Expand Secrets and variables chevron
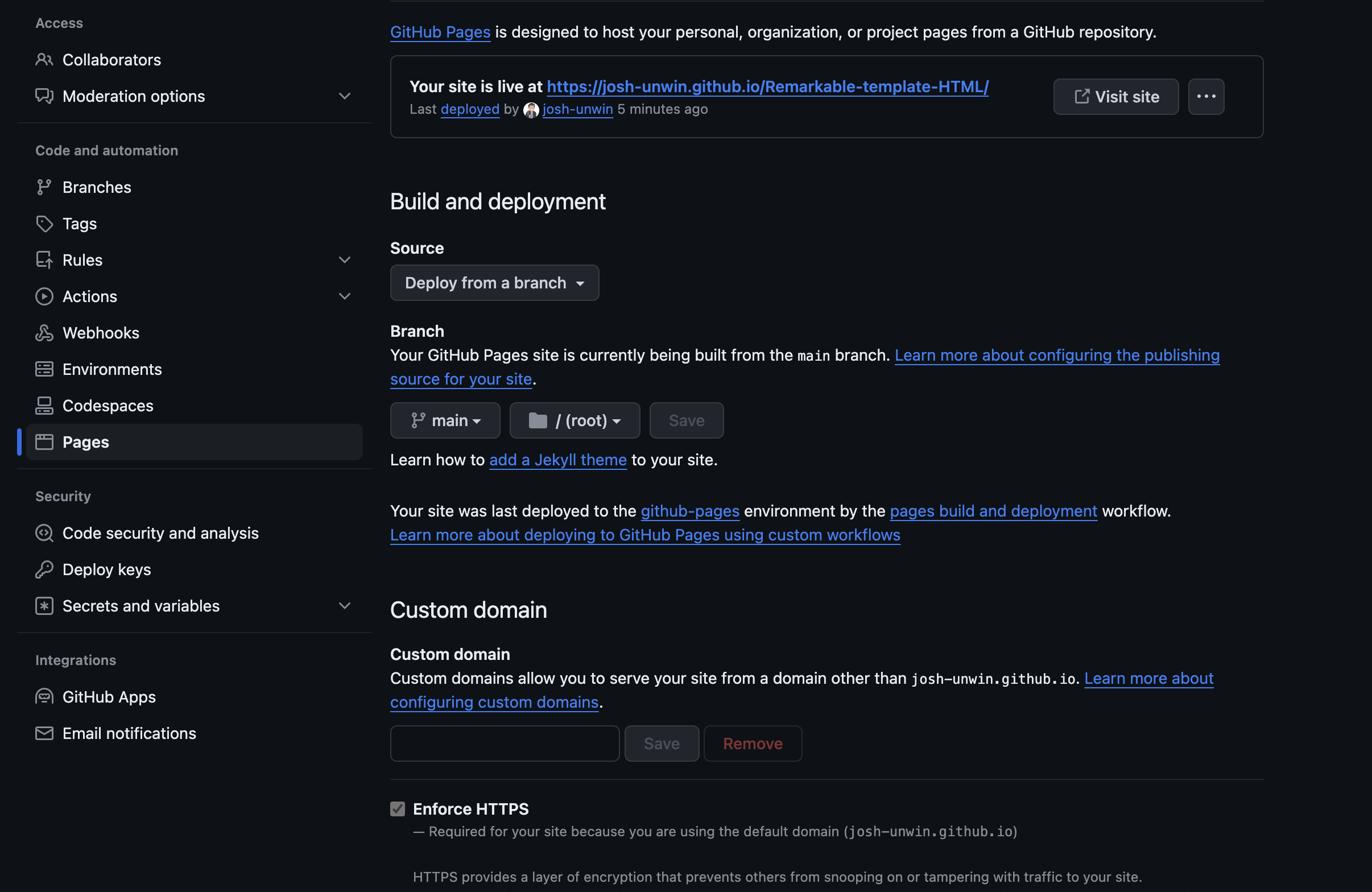This screenshot has width=1372, height=892. [x=345, y=605]
